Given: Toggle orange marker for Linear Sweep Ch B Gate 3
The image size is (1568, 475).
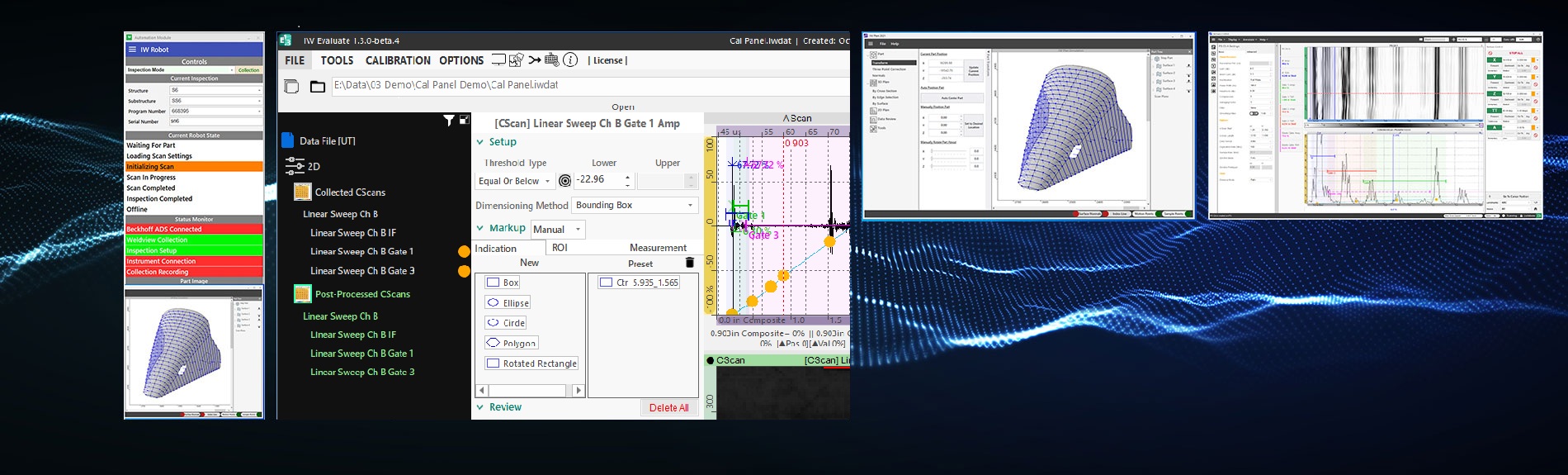Looking at the screenshot, I should point(464,271).
